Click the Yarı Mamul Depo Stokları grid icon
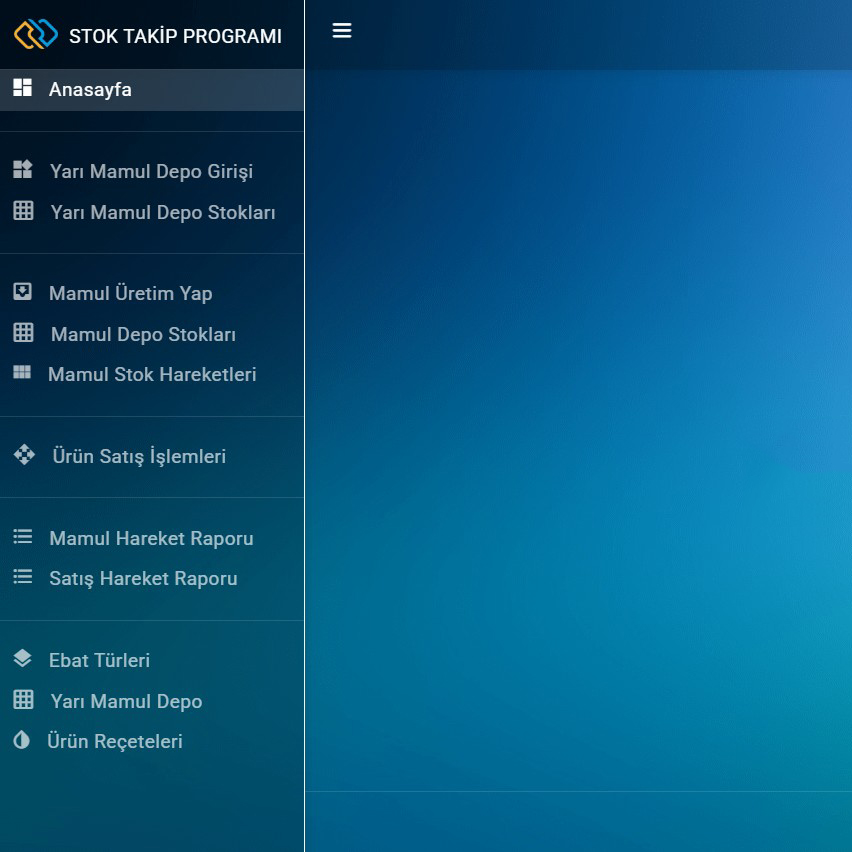 (x=23, y=210)
